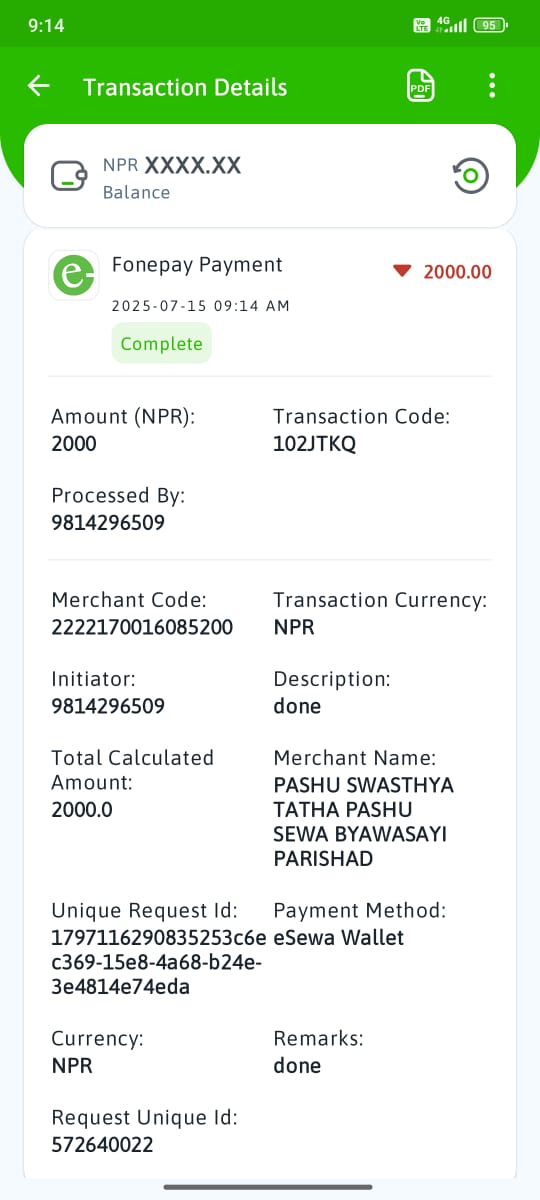540x1200 pixels.
Task: Tap the Merchant Code number 2222170016085200
Action: [x=142, y=627]
